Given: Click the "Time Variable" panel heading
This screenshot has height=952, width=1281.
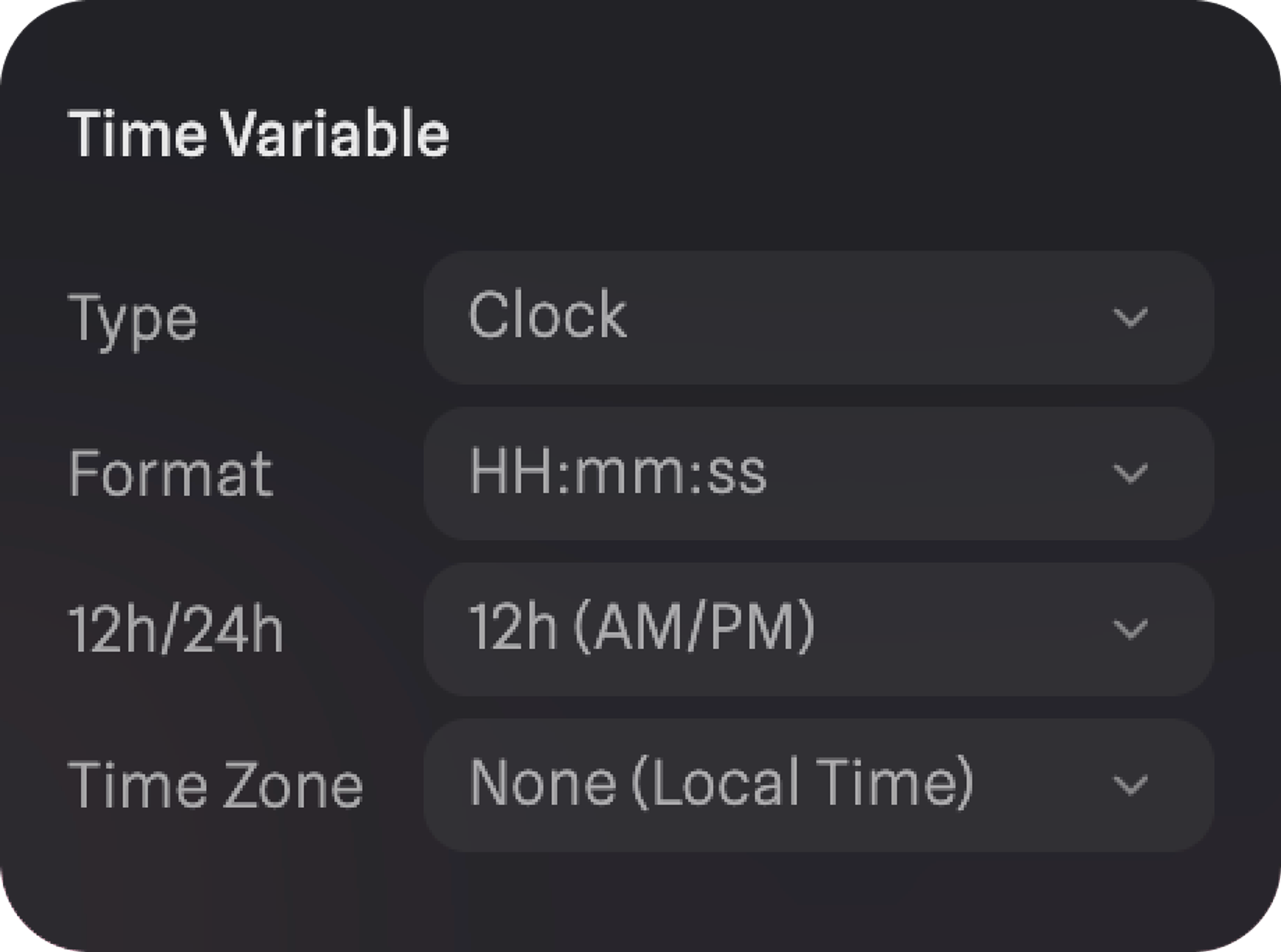Looking at the screenshot, I should (x=258, y=134).
